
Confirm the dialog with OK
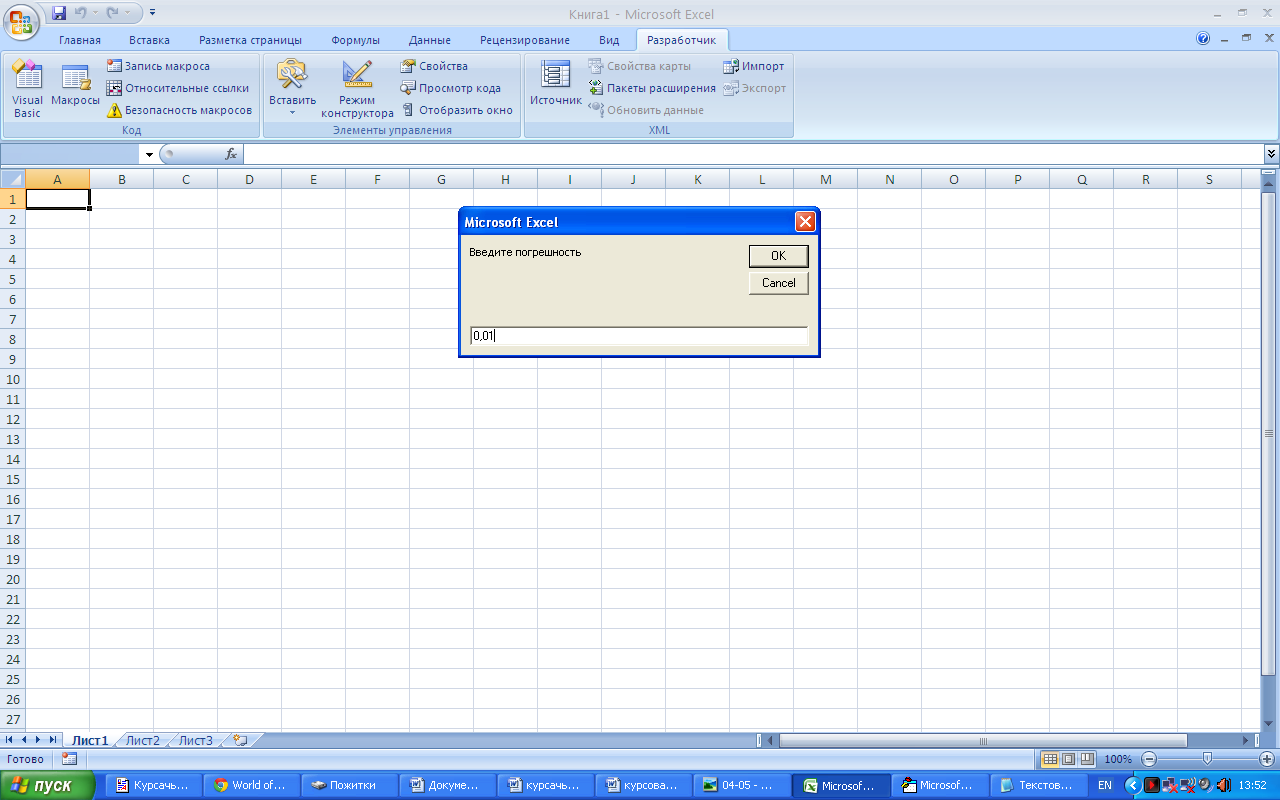778,256
